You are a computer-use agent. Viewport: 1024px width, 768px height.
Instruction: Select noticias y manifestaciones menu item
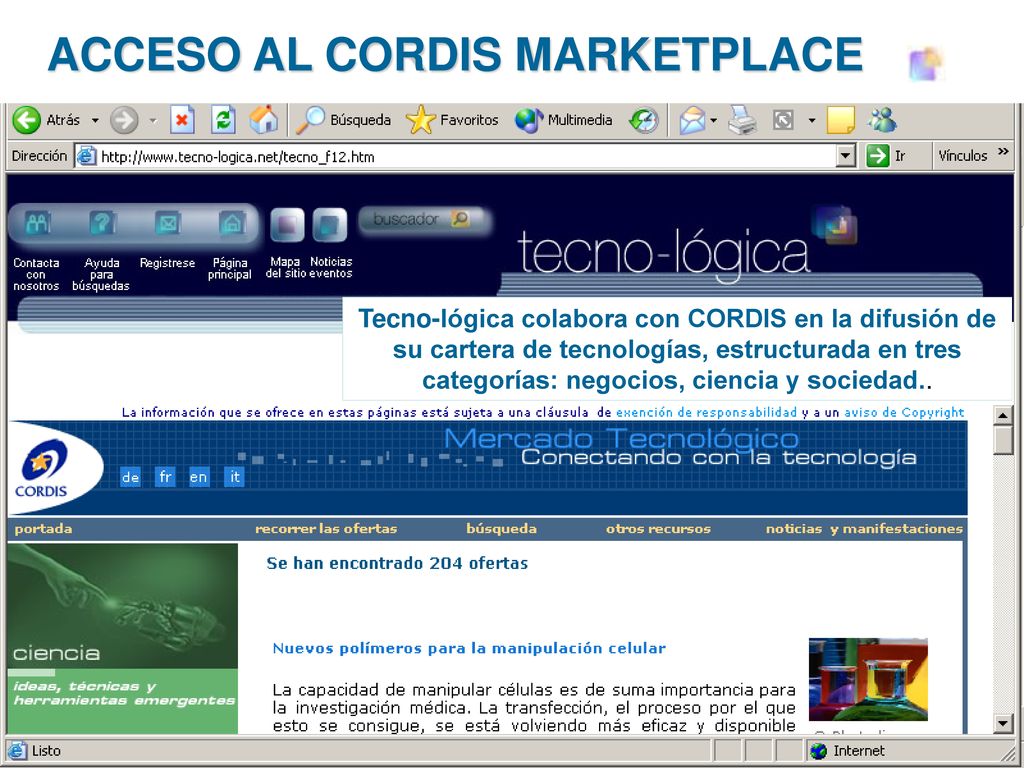pyautogui.click(x=864, y=529)
